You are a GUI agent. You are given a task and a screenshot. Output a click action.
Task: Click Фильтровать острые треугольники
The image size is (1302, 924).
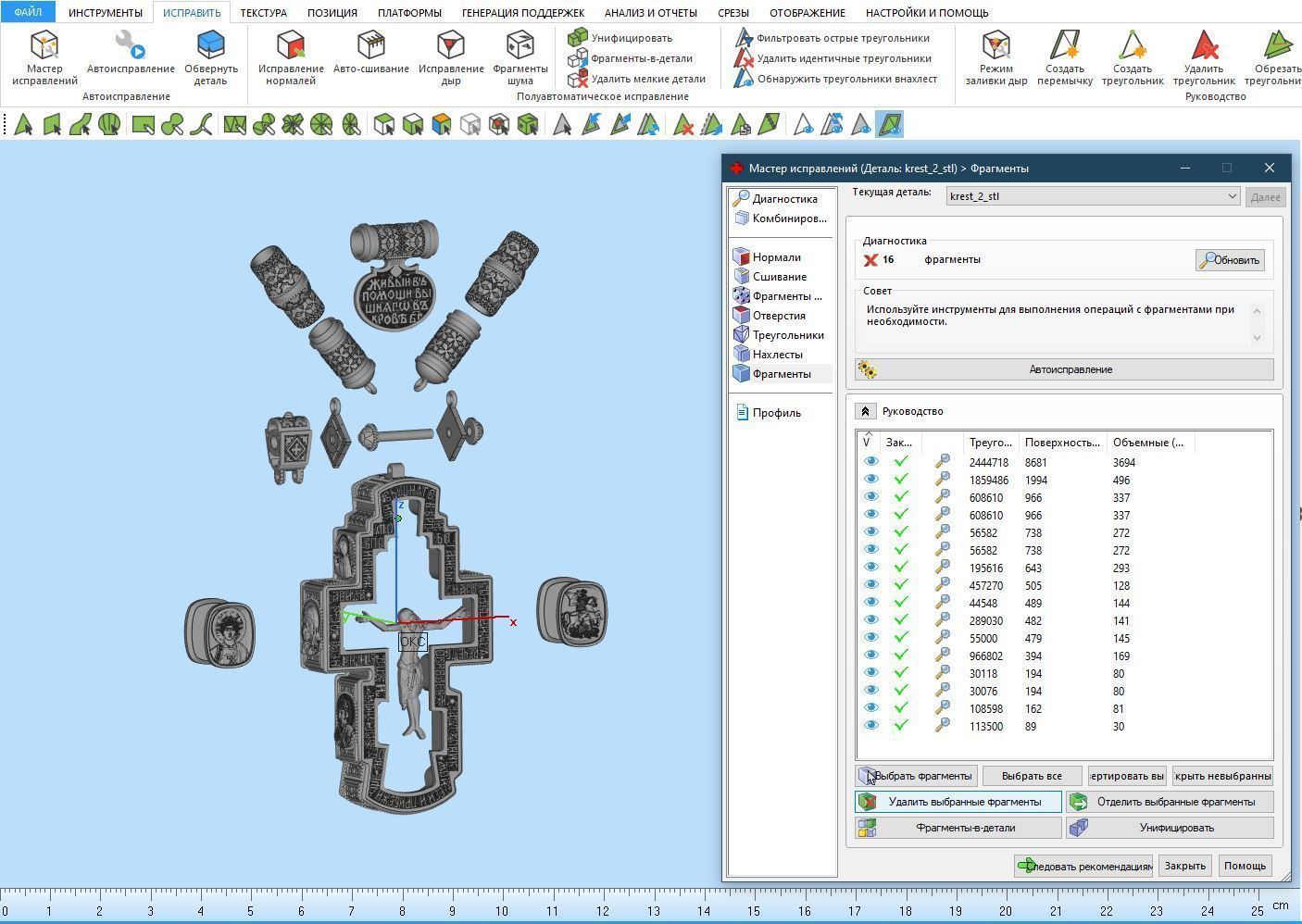pos(833,38)
